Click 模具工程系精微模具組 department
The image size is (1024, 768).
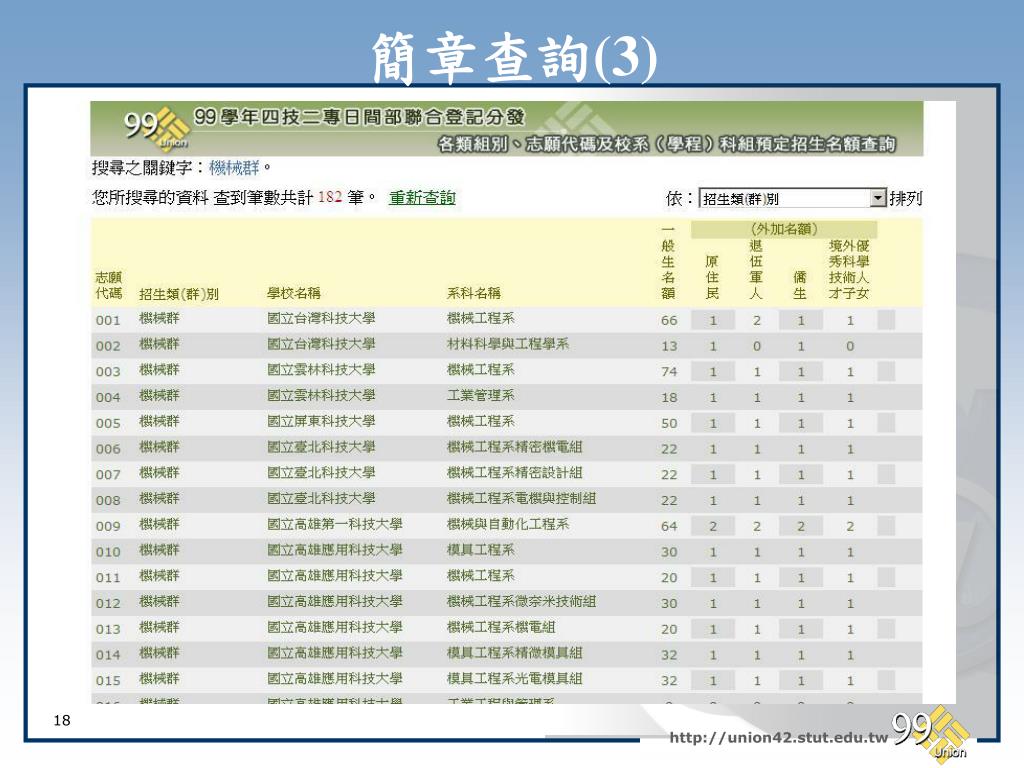tap(514, 653)
